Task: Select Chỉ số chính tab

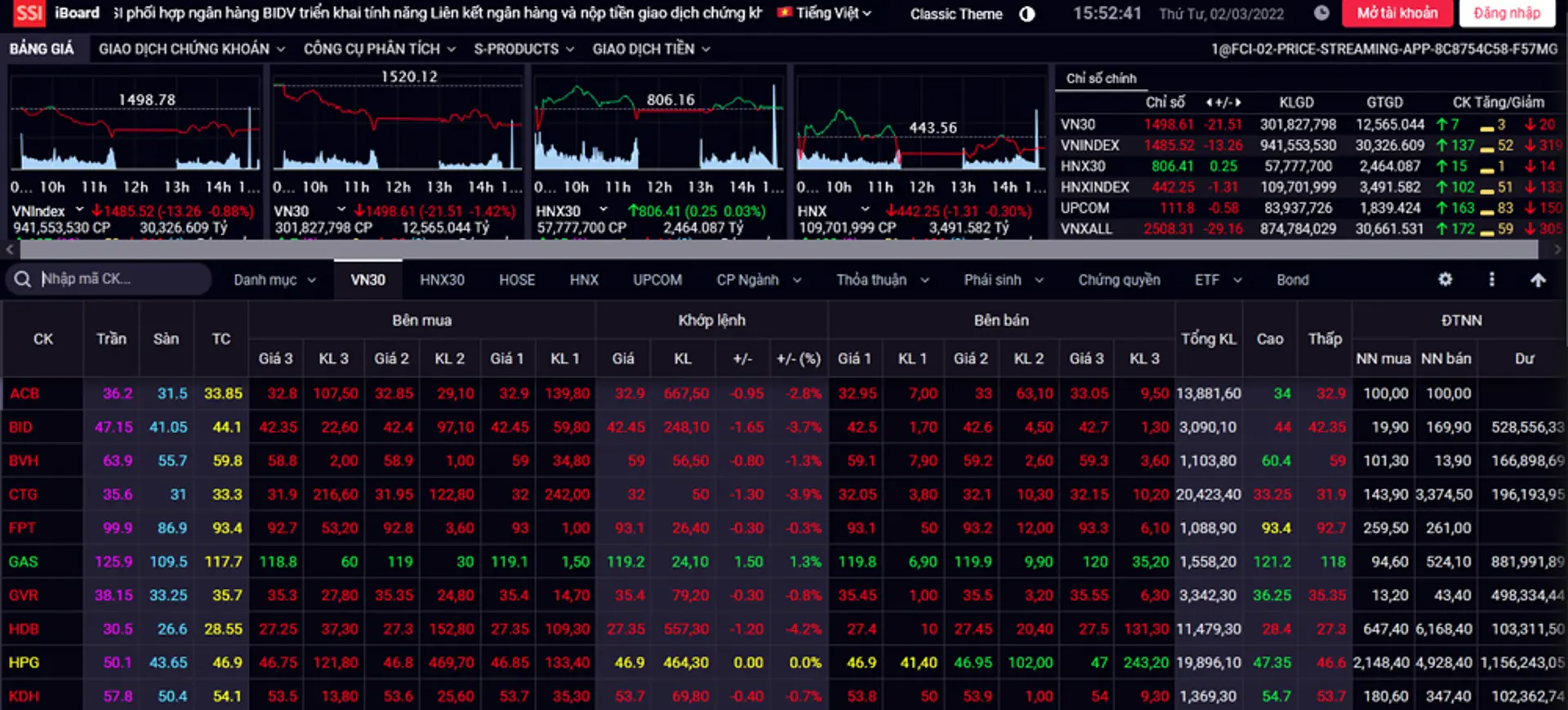Action: coord(1101,78)
